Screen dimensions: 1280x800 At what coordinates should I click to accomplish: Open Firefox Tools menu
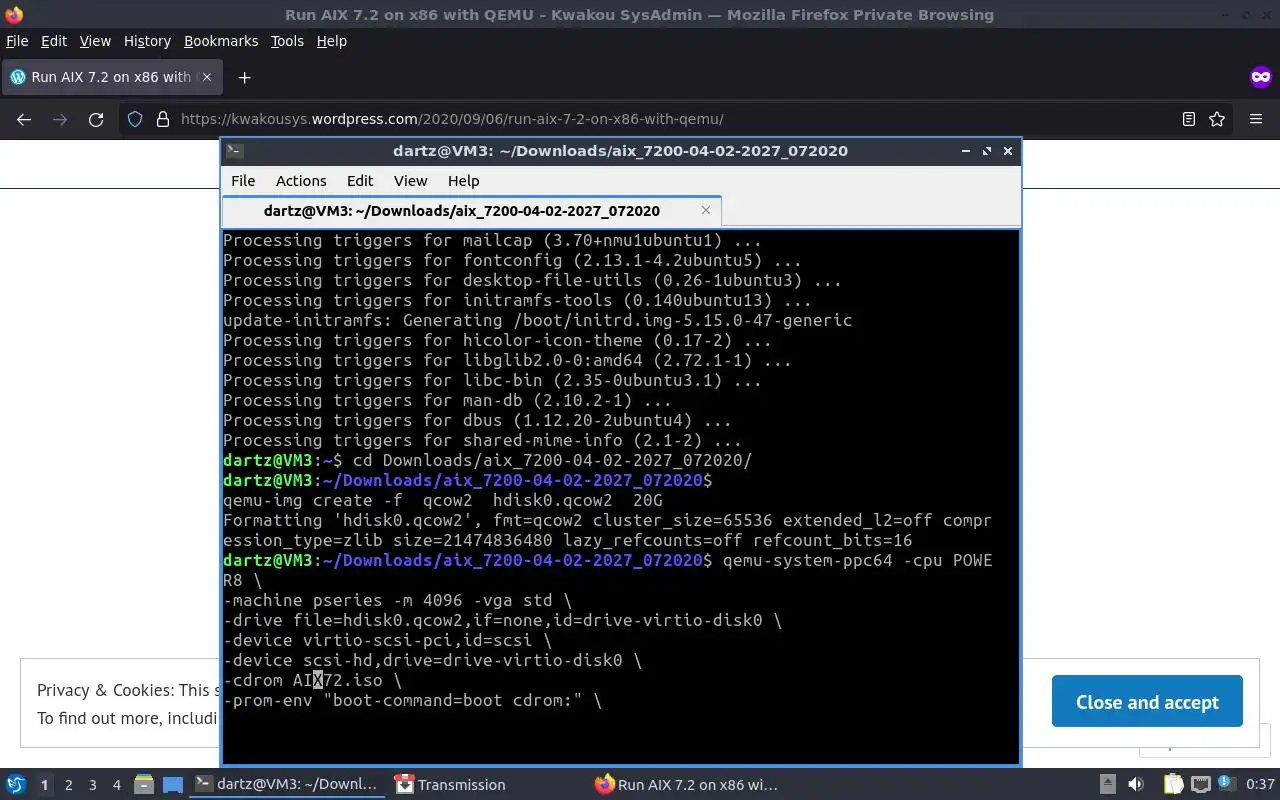point(287,41)
